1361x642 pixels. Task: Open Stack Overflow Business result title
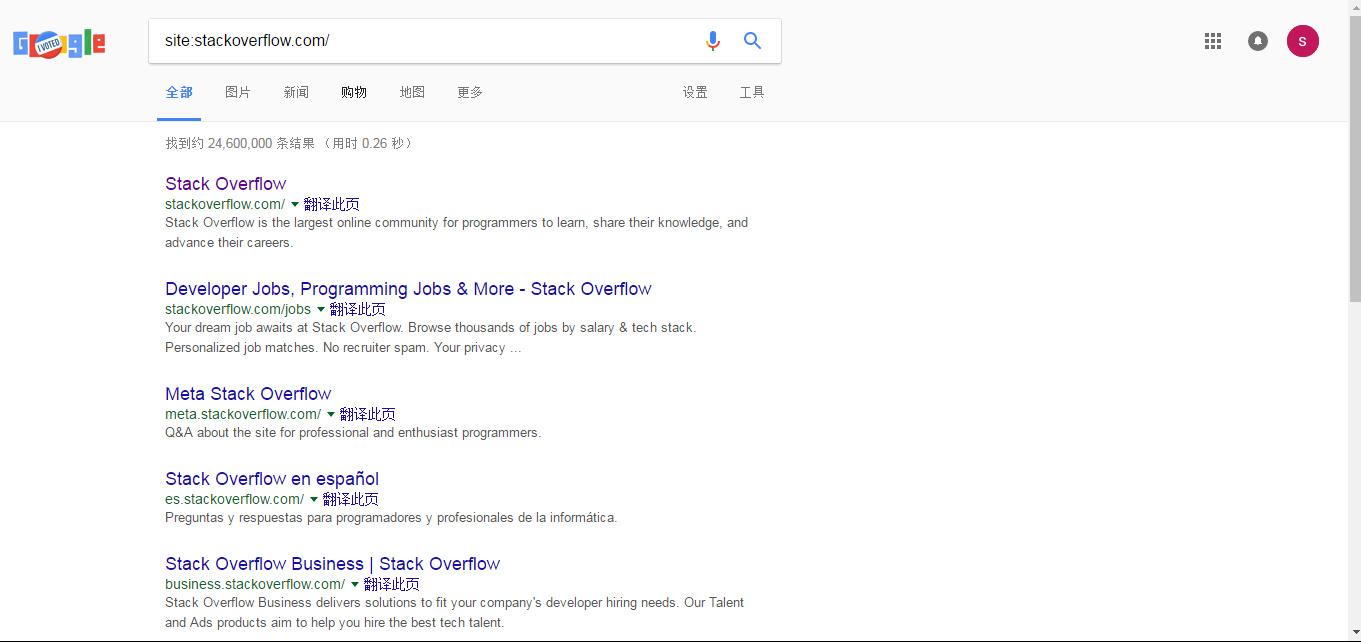tap(332, 564)
